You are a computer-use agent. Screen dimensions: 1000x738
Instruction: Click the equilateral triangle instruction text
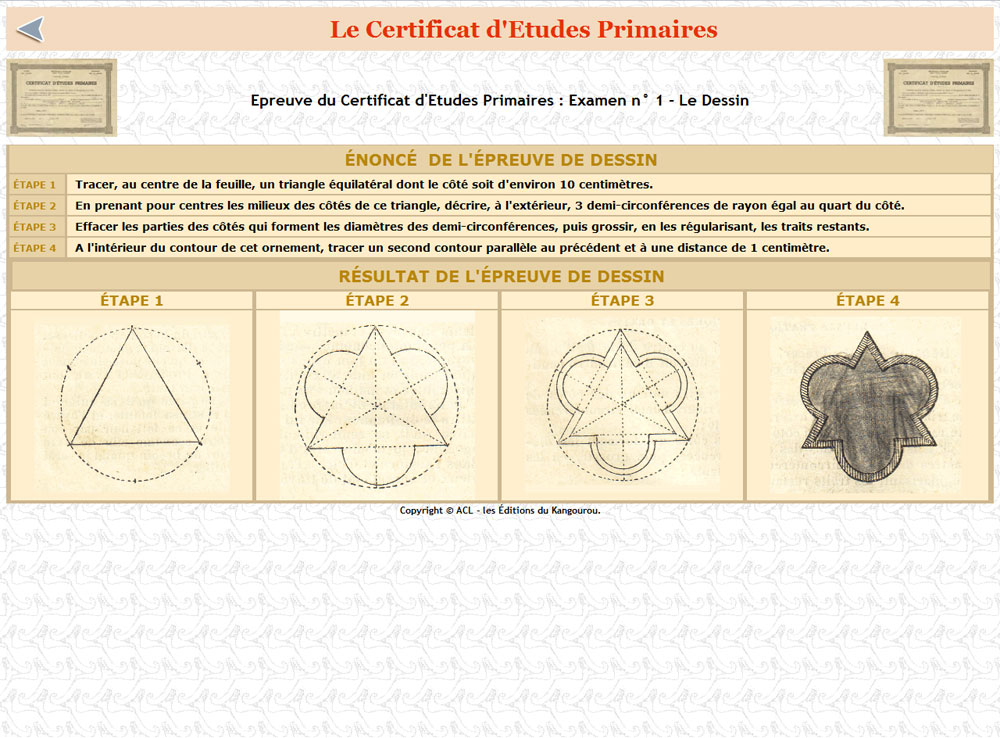pyautogui.click(x=363, y=185)
